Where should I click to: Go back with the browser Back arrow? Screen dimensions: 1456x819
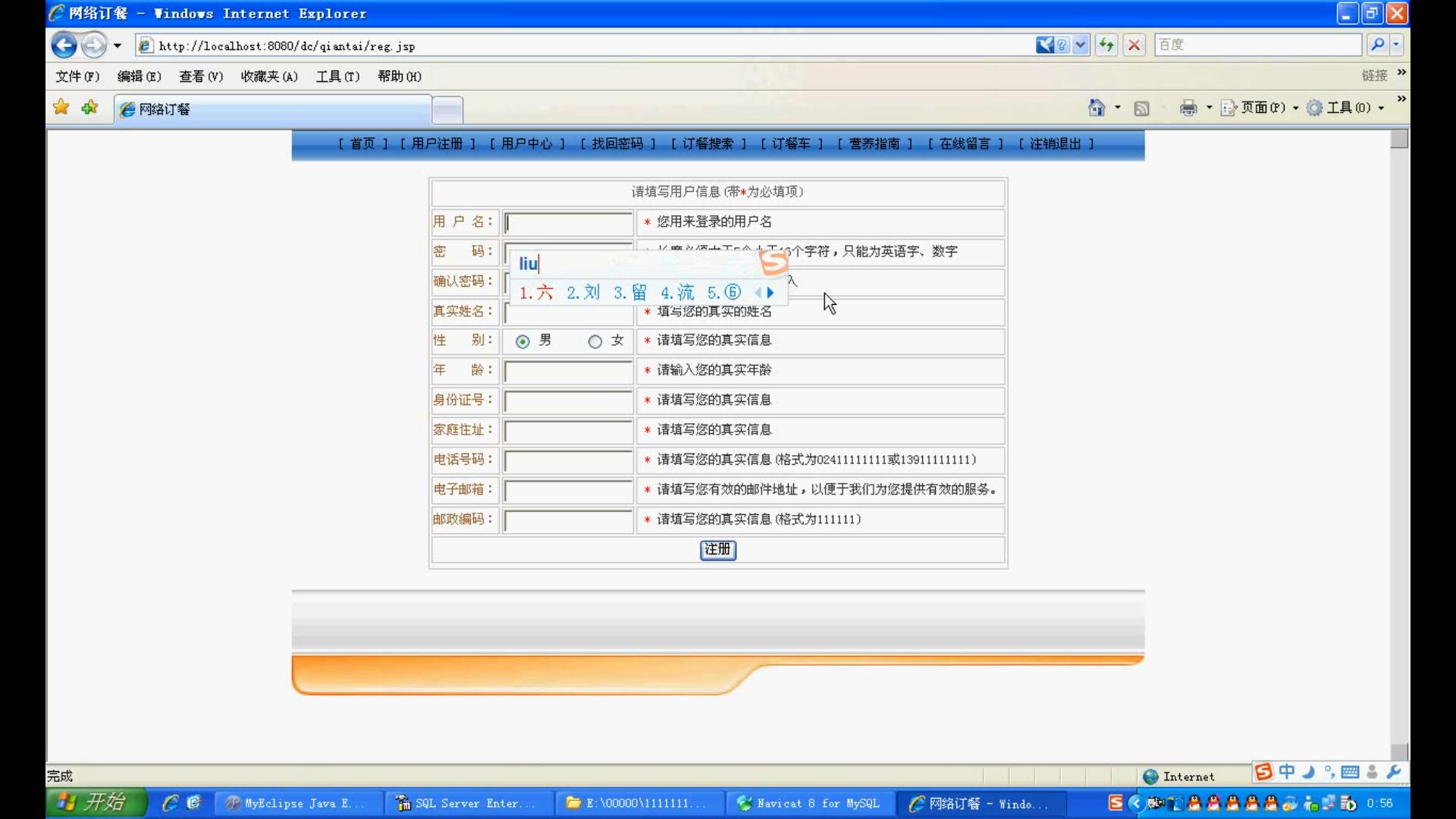[64, 45]
